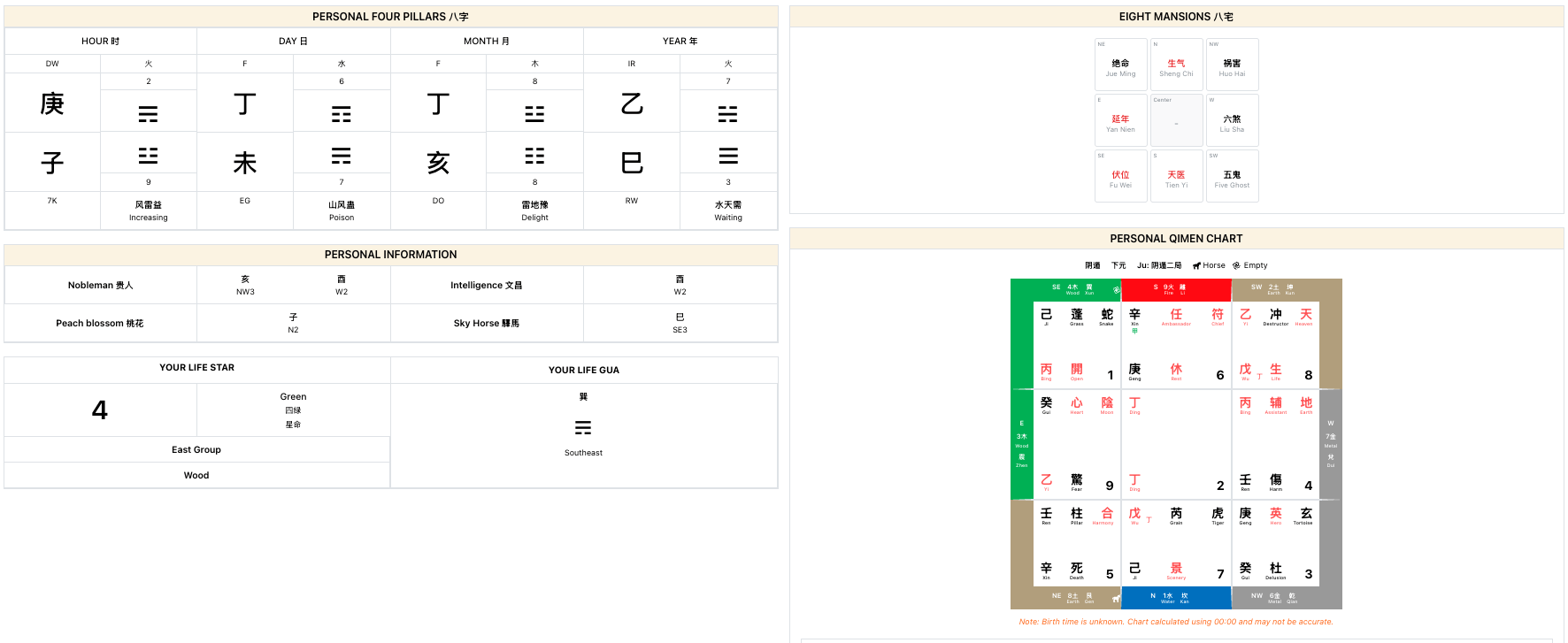Screen dimensions: 1568x643
Task: Click the Destructor 冲 star in SW palace
Action: (1276, 317)
